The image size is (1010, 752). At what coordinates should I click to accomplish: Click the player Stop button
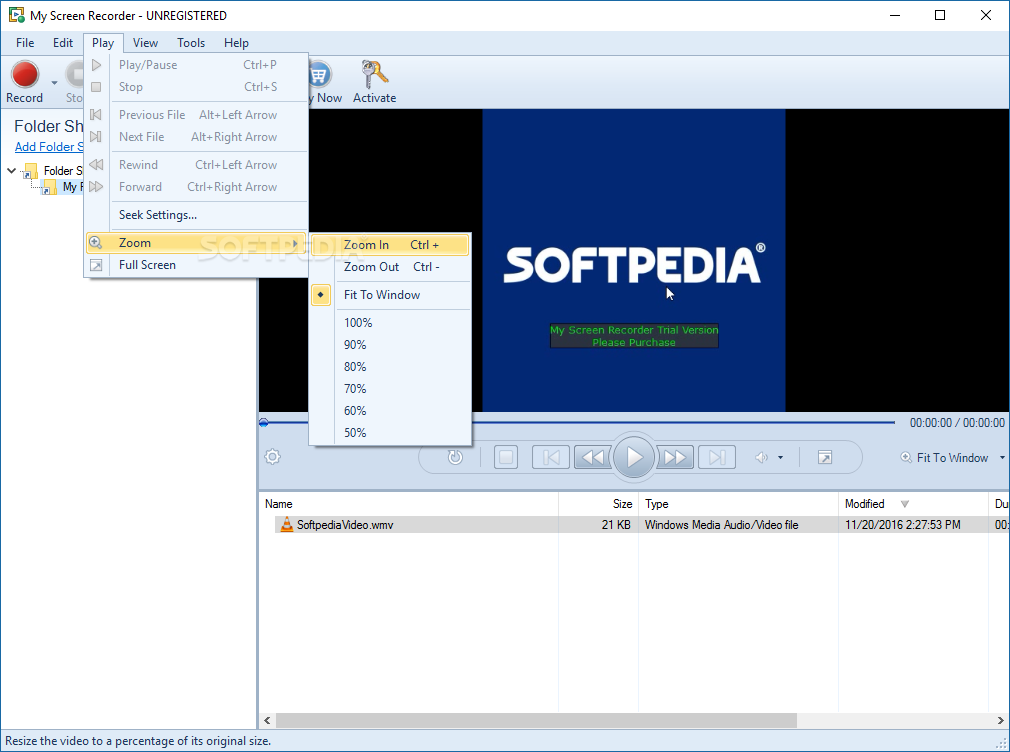coord(506,458)
